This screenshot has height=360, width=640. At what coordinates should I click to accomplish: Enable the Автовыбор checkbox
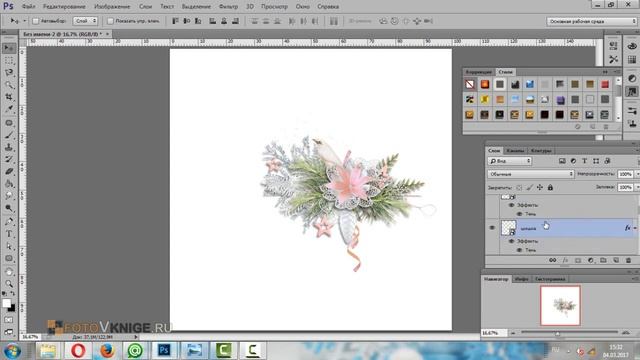pyautogui.click(x=36, y=21)
